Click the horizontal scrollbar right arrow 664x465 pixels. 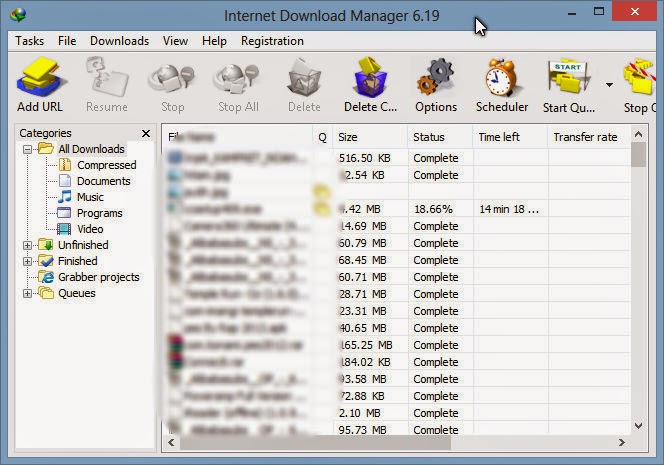coord(622,443)
